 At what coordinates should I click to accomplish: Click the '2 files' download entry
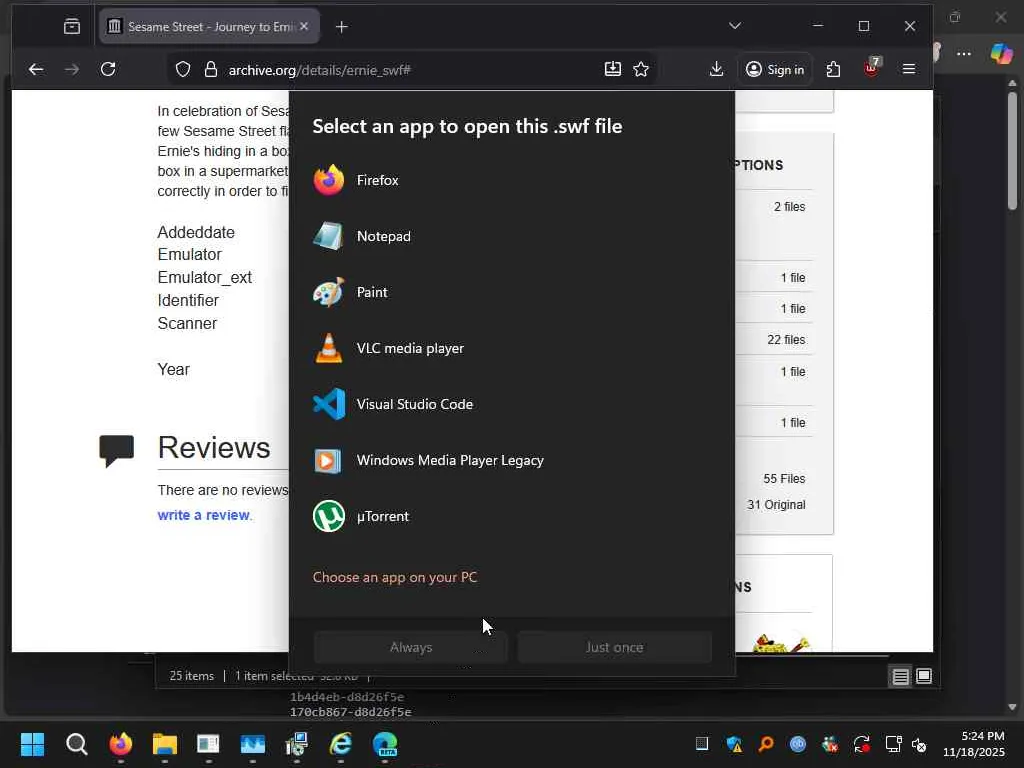[790, 206]
